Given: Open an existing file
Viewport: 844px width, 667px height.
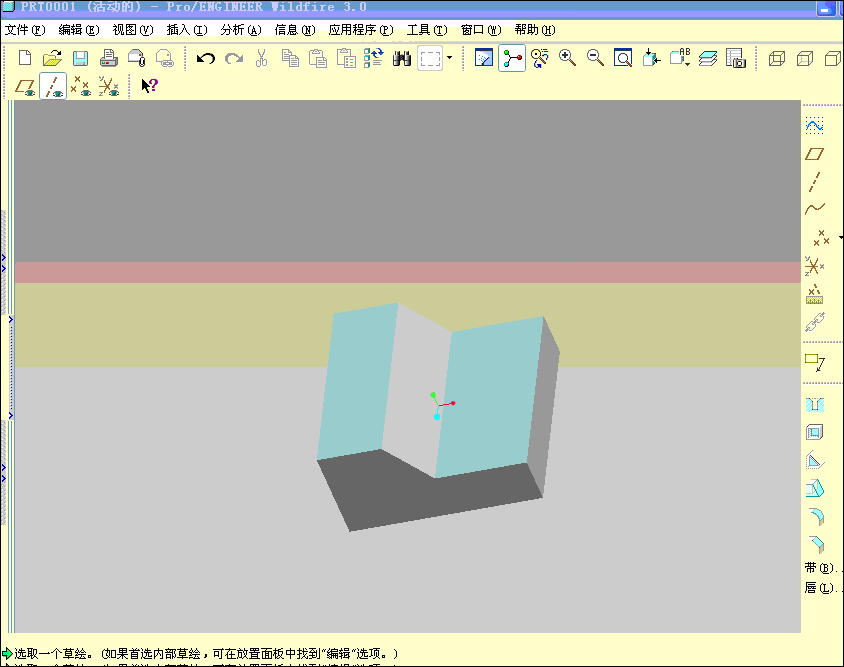Looking at the screenshot, I should (52, 58).
